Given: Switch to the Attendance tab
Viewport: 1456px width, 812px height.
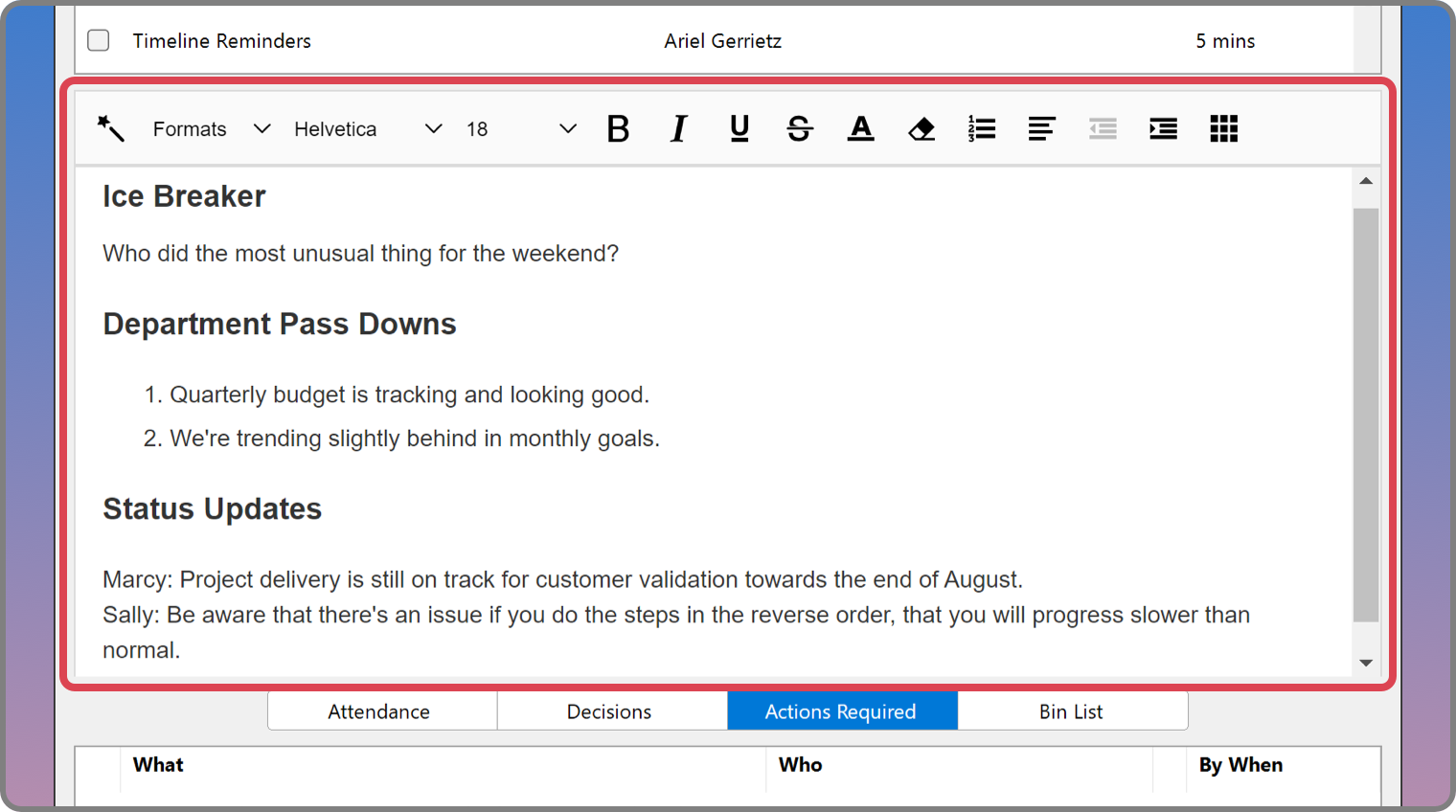Looking at the screenshot, I should [x=379, y=711].
